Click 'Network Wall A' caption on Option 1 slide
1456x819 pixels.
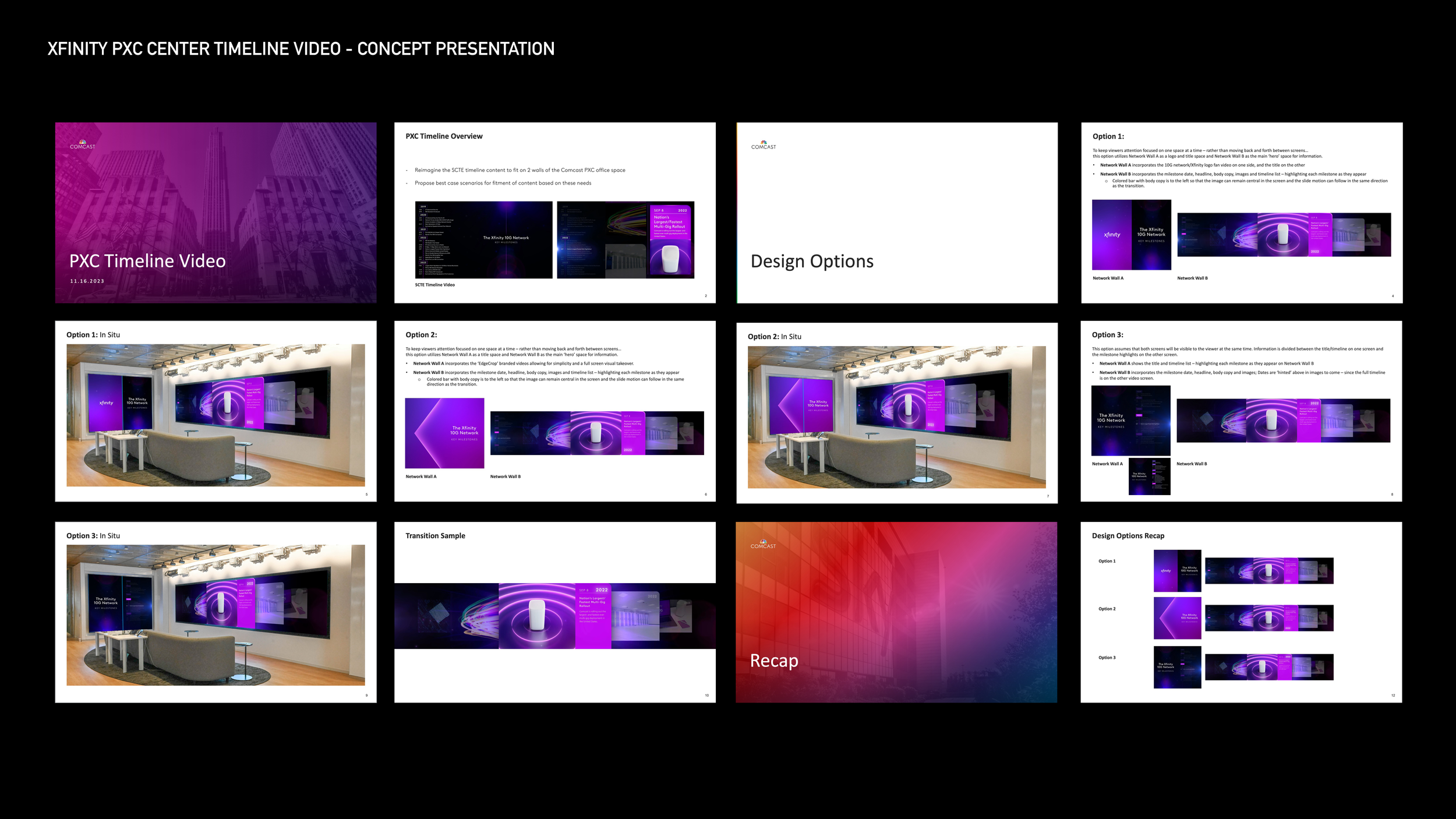click(1108, 278)
